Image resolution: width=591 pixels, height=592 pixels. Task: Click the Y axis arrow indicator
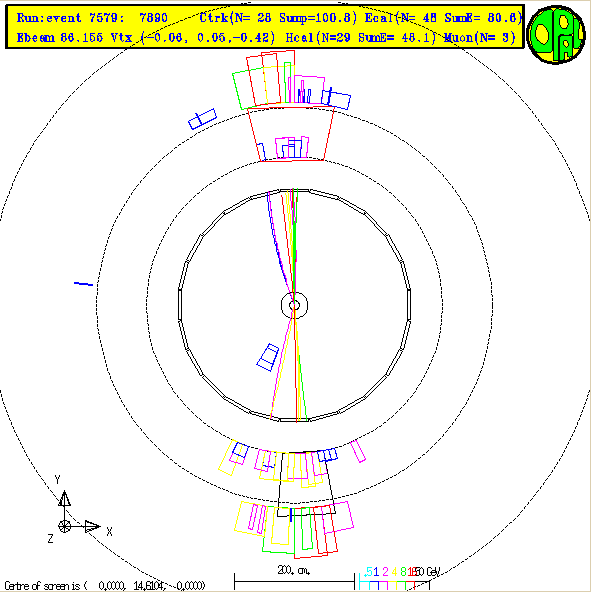point(64,498)
